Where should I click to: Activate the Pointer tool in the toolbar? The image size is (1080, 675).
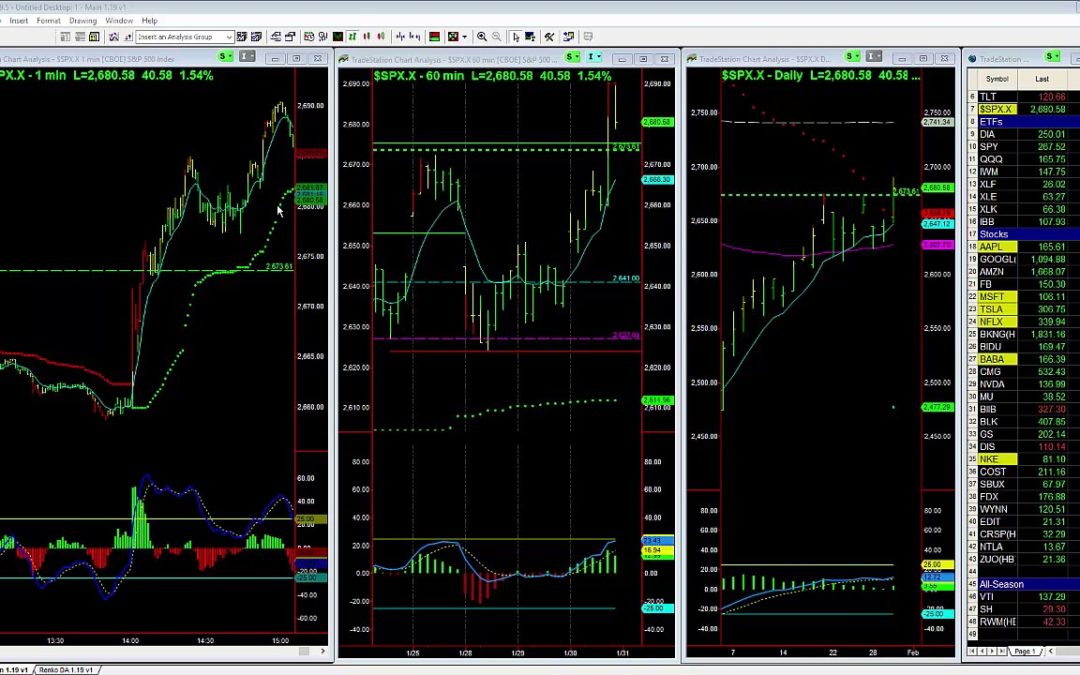516,37
